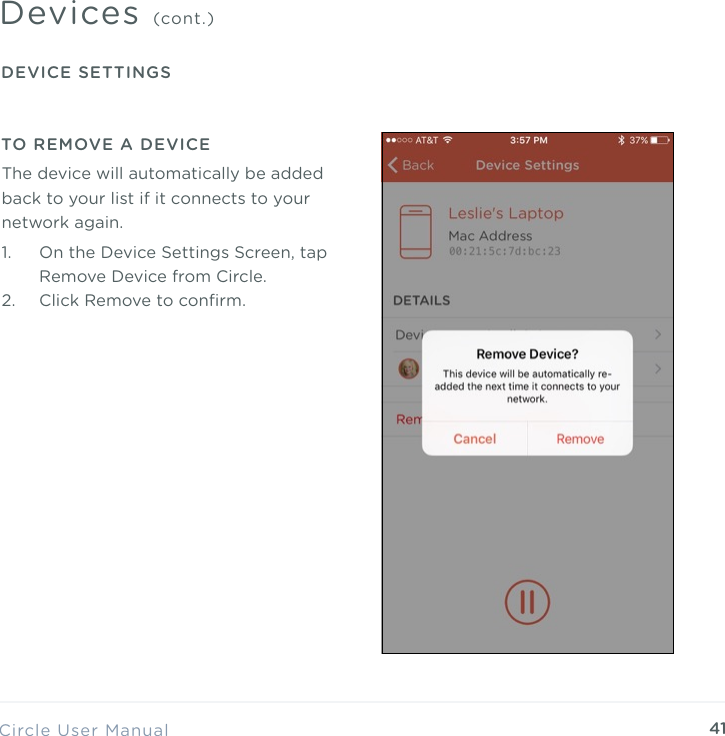Click the Remove Device? dialog title
The image size is (725, 736).
click(527, 354)
